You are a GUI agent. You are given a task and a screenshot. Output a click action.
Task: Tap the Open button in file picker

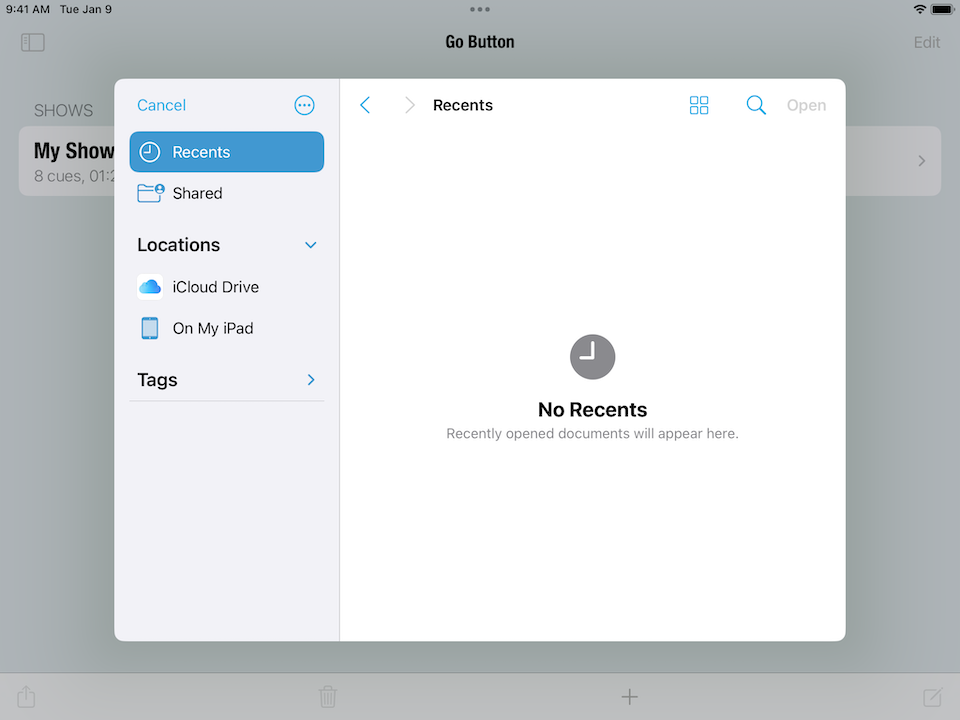(x=806, y=105)
